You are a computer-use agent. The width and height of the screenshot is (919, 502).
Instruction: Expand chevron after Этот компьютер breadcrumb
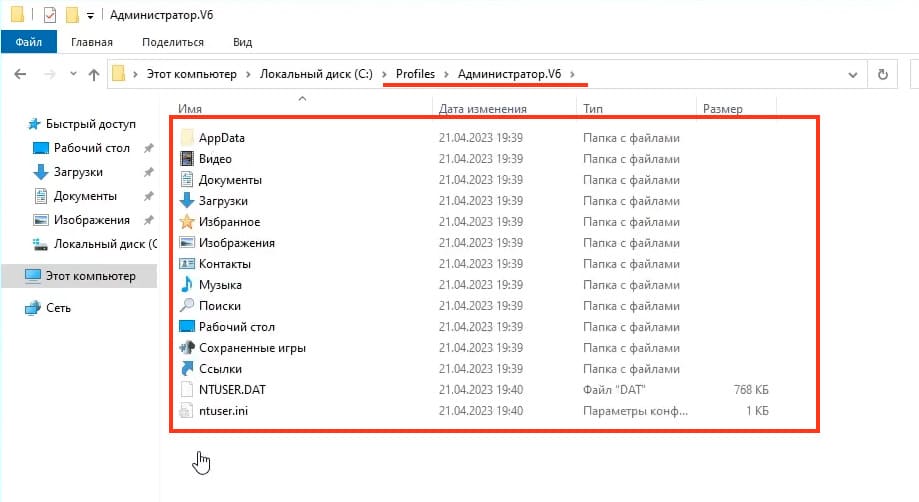(x=249, y=74)
